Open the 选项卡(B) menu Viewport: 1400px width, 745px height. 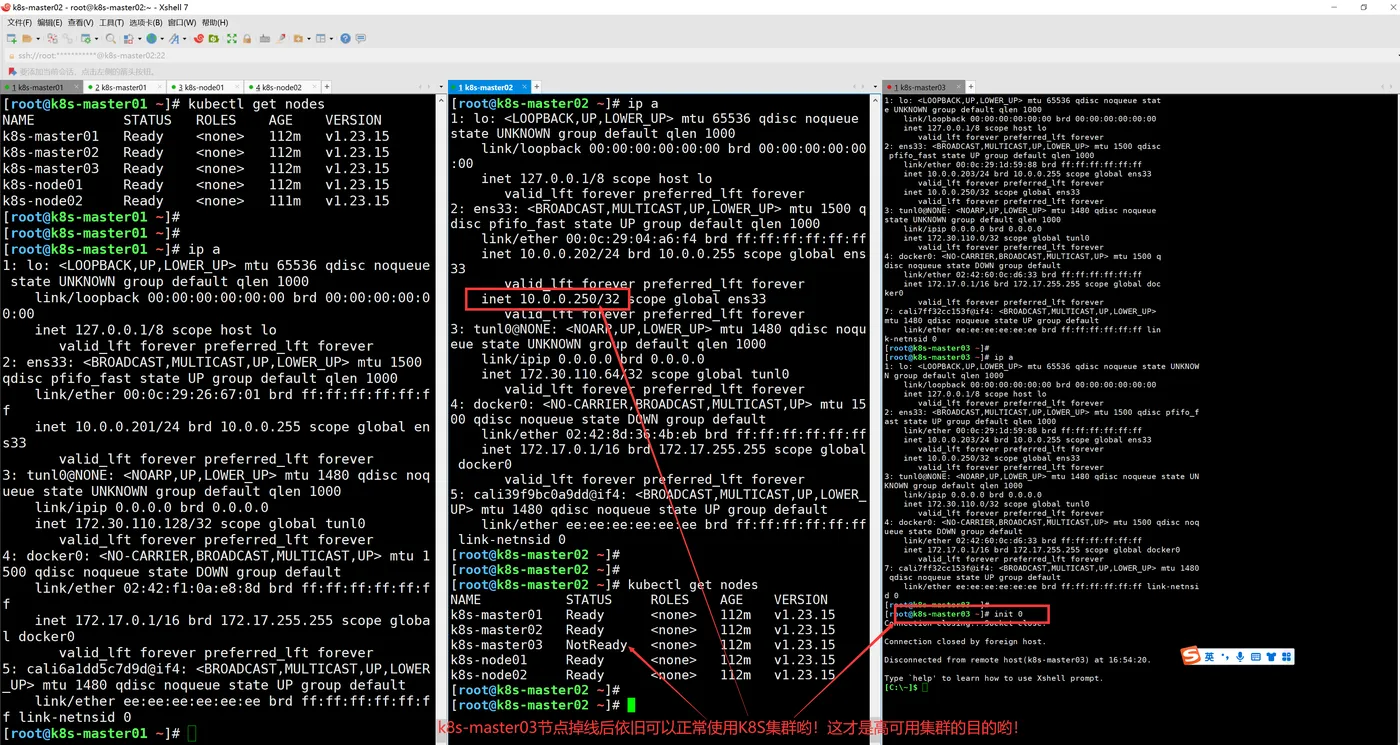(146, 22)
